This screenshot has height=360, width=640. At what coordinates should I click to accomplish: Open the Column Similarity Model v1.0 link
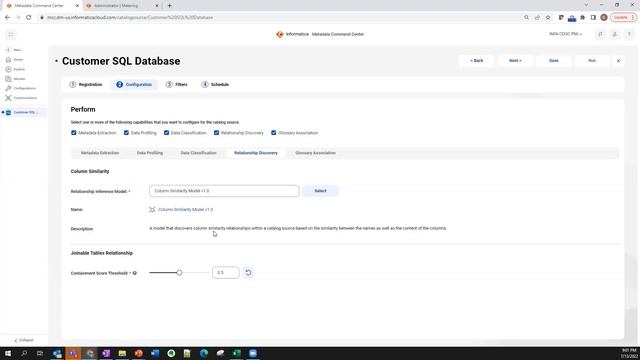coord(186,209)
